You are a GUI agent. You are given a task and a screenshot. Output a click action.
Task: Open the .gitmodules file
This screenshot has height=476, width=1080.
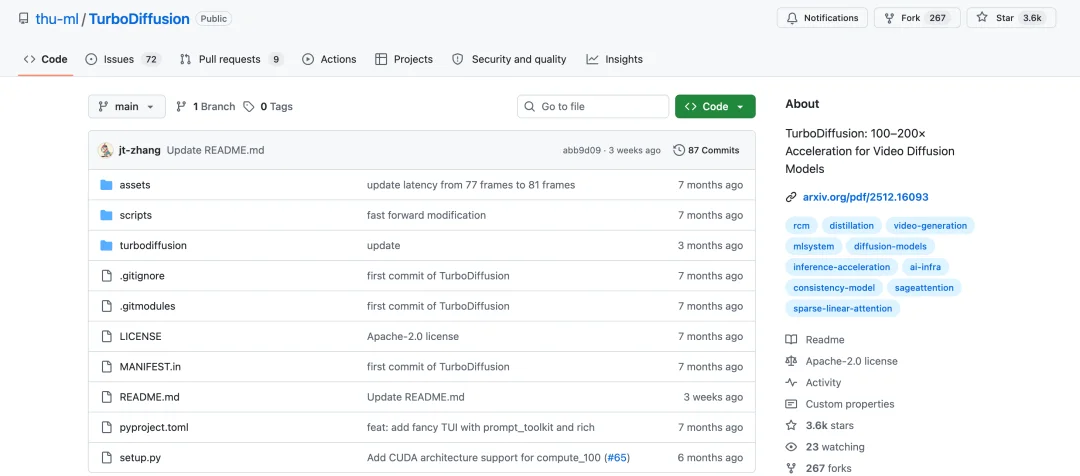pos(147,306)
